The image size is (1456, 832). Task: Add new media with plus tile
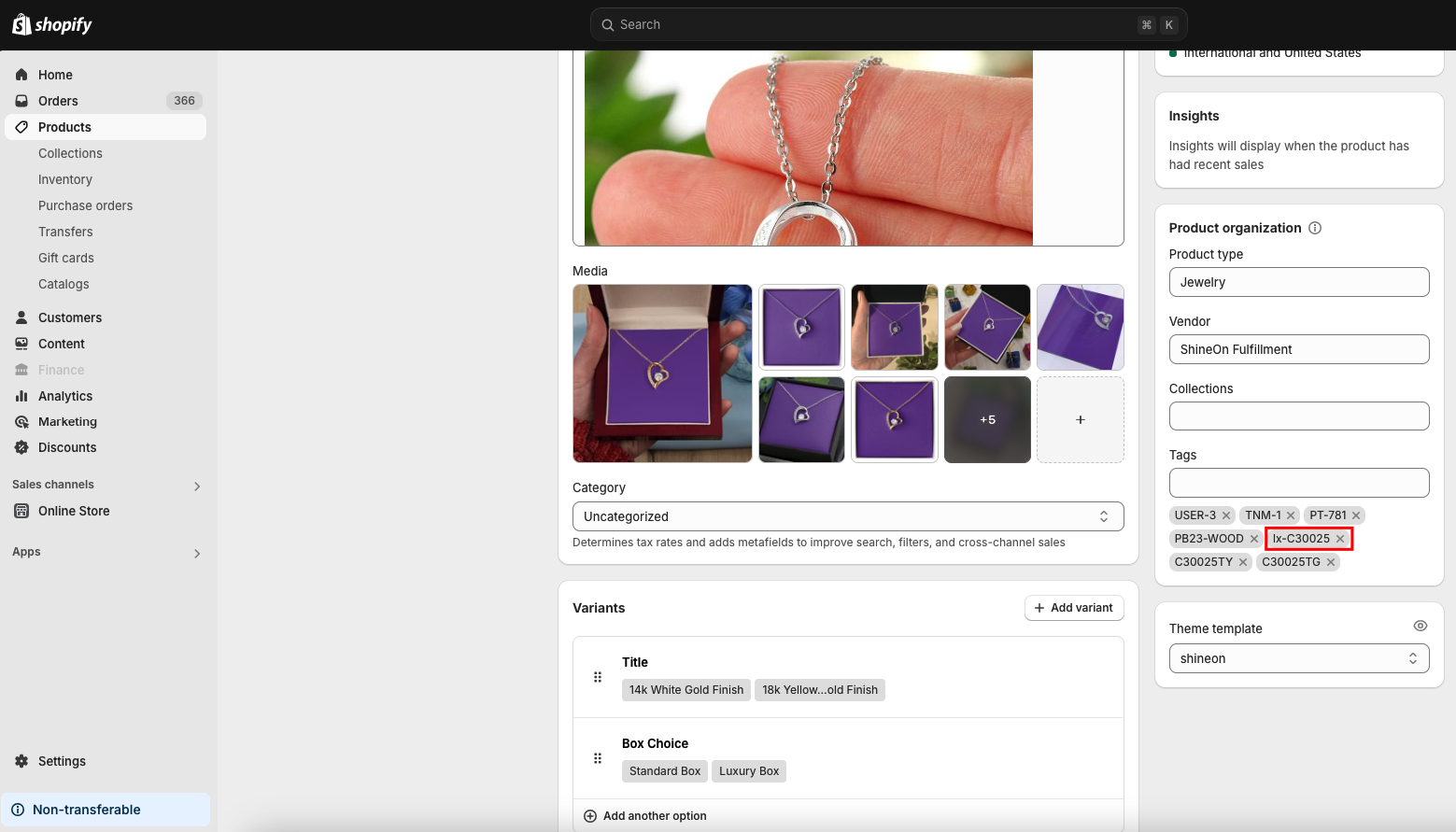(x=1081, y=420)
